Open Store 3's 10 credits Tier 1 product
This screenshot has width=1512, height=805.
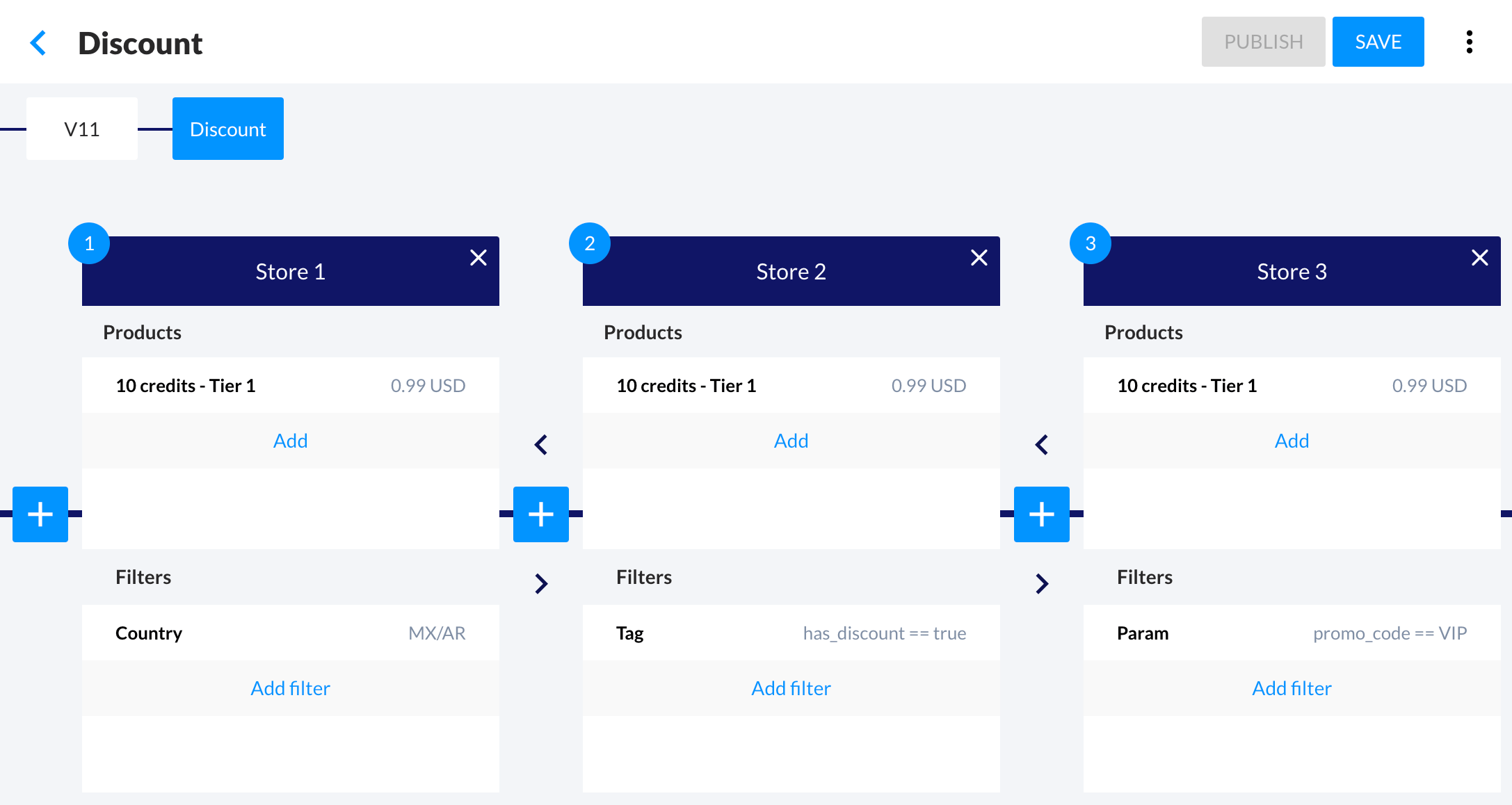tap(1292, 386)
